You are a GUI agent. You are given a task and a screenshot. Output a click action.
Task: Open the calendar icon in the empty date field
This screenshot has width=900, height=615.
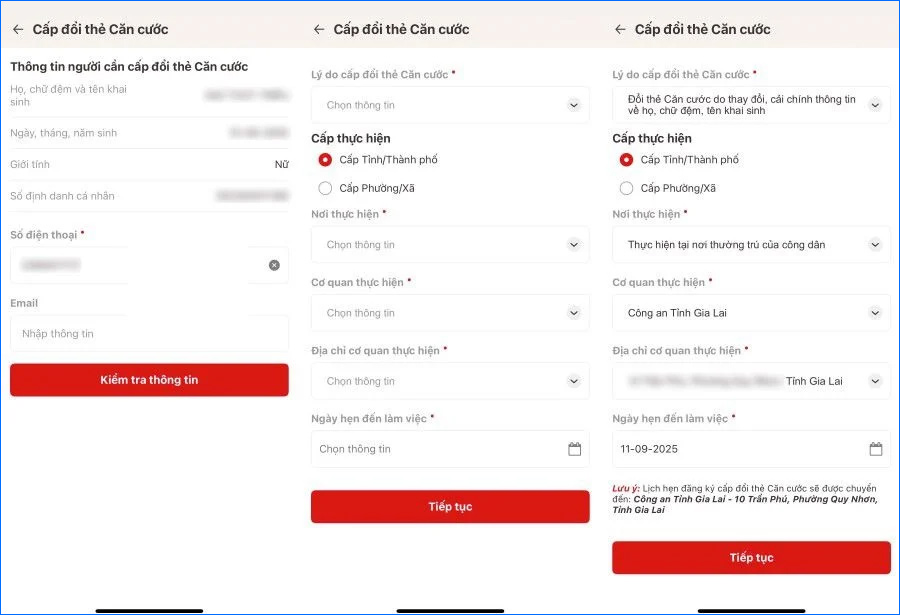click(575, 449)
